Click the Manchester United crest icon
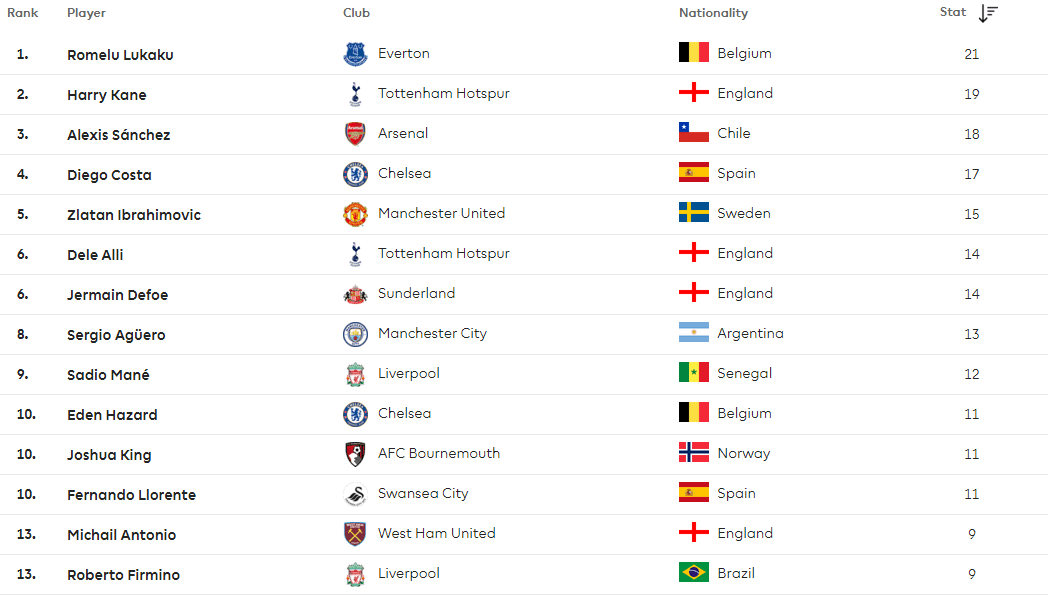Screen dimensions: 1056x596 click(x=355, y=214)
